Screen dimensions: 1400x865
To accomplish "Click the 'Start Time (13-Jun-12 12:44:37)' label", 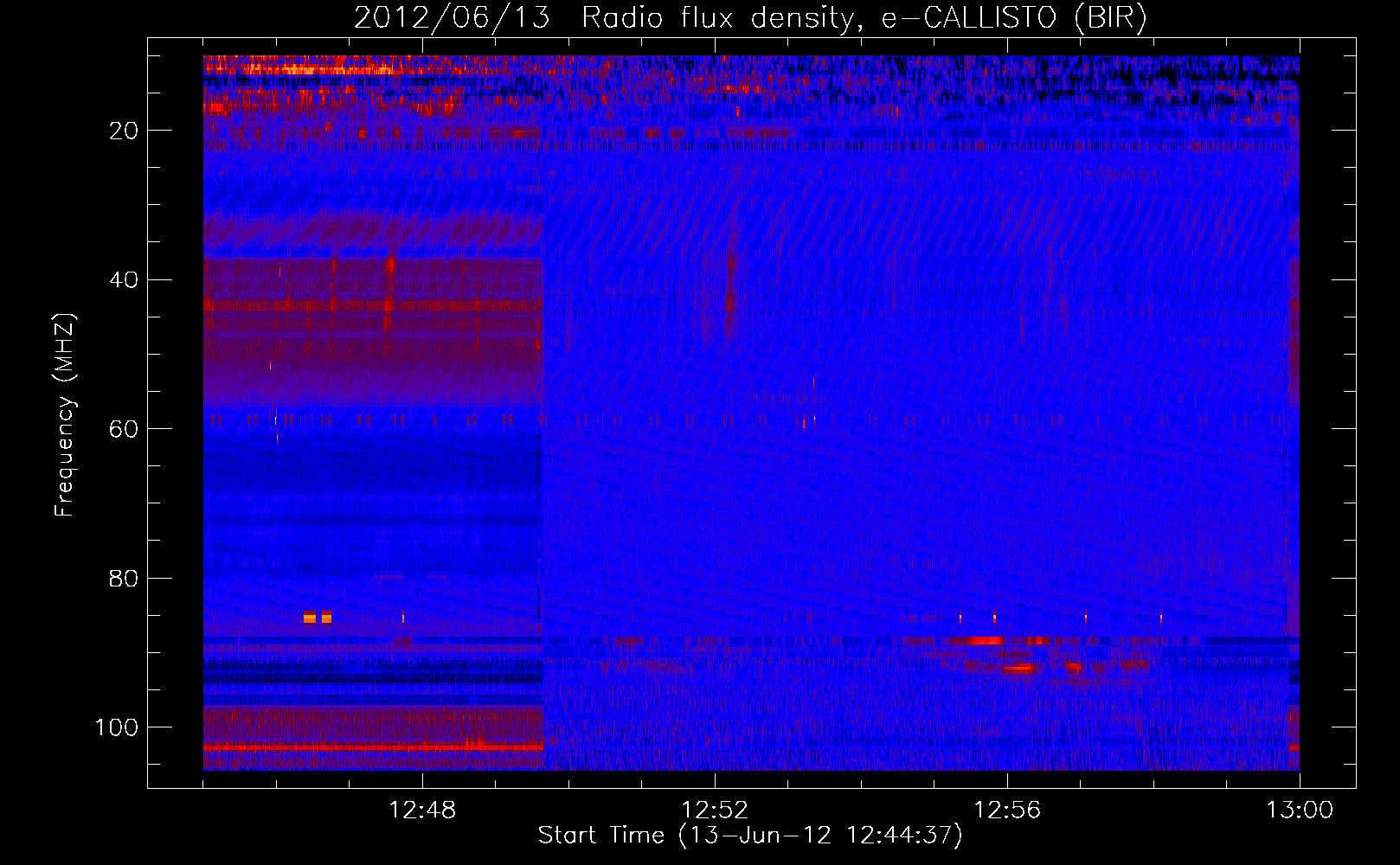I will 750,836.
